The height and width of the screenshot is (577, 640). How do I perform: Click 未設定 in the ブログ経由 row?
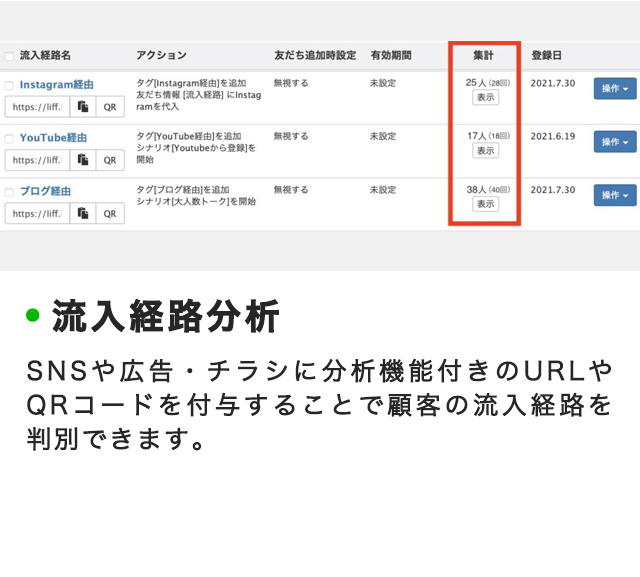pos(383,190)
